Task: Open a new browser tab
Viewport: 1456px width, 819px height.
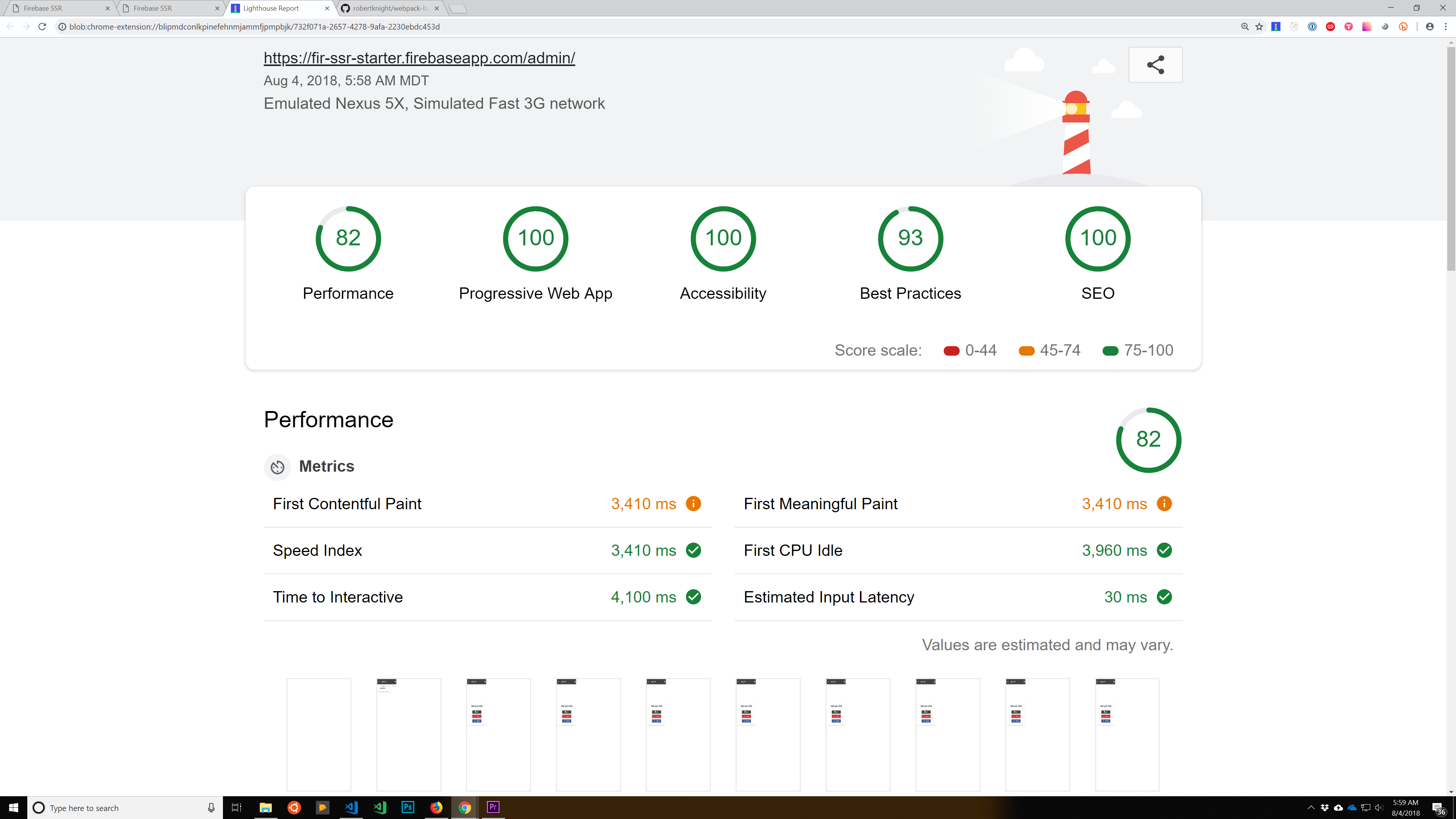Action: tap(458, 8)
